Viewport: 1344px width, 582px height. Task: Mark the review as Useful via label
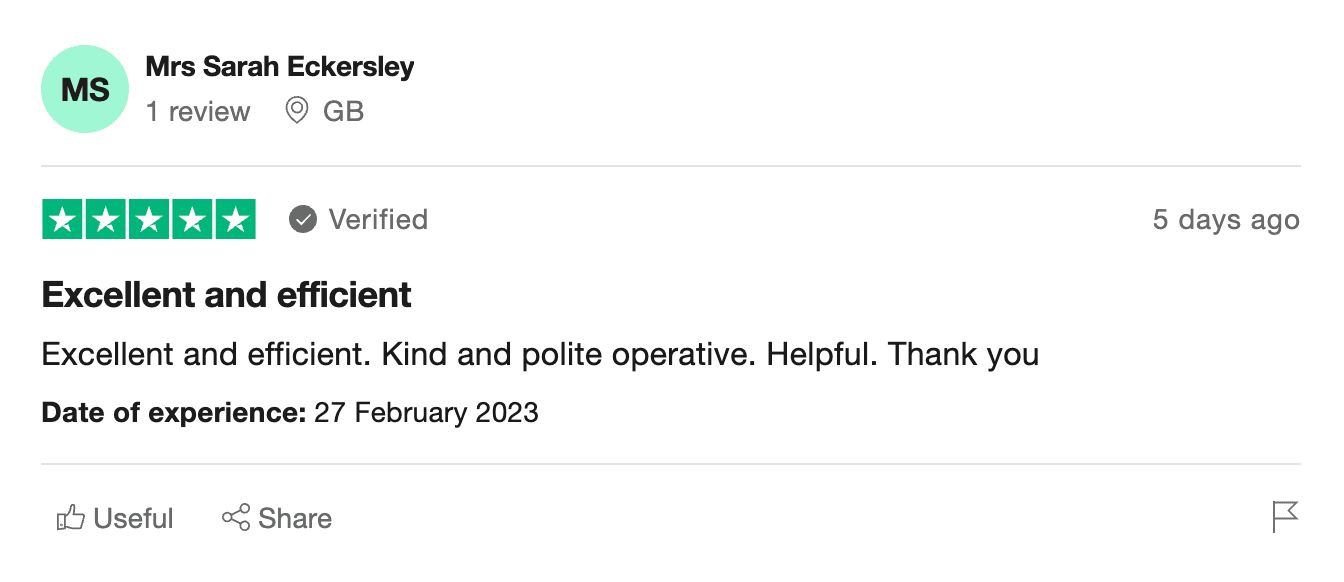pyautogui.click(x=133, y=519)
